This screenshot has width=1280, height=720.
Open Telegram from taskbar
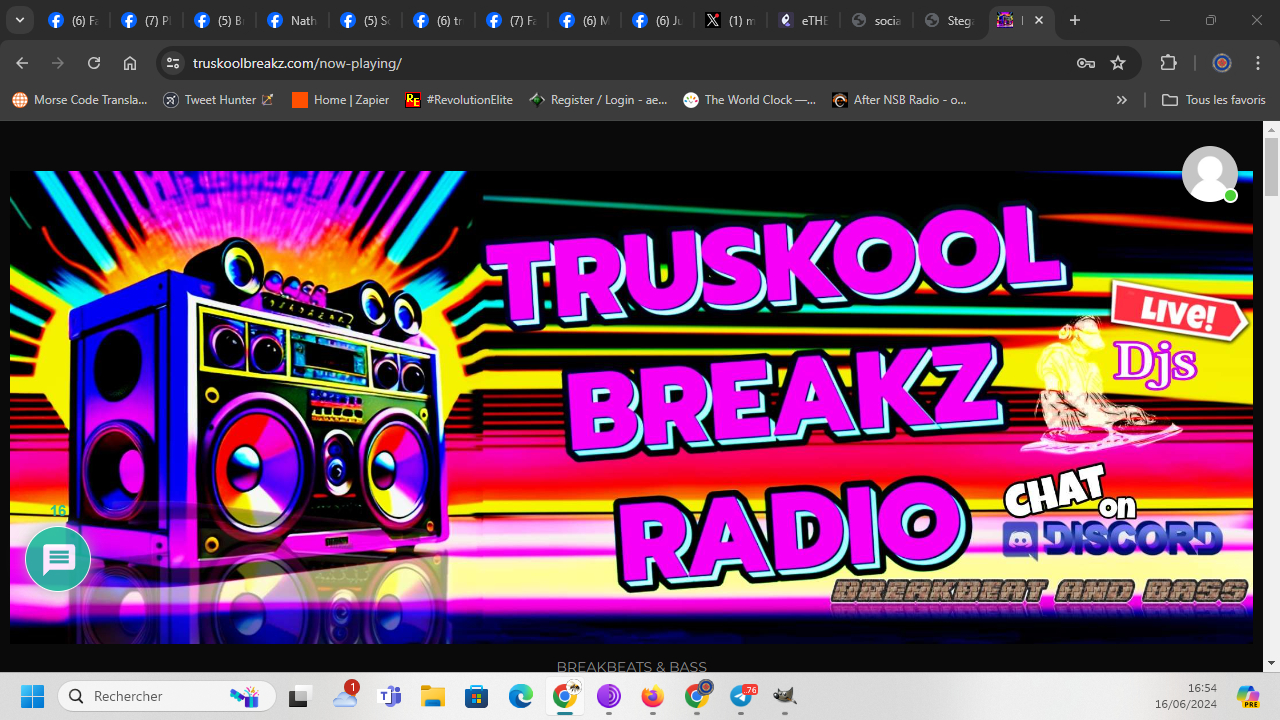742,696
